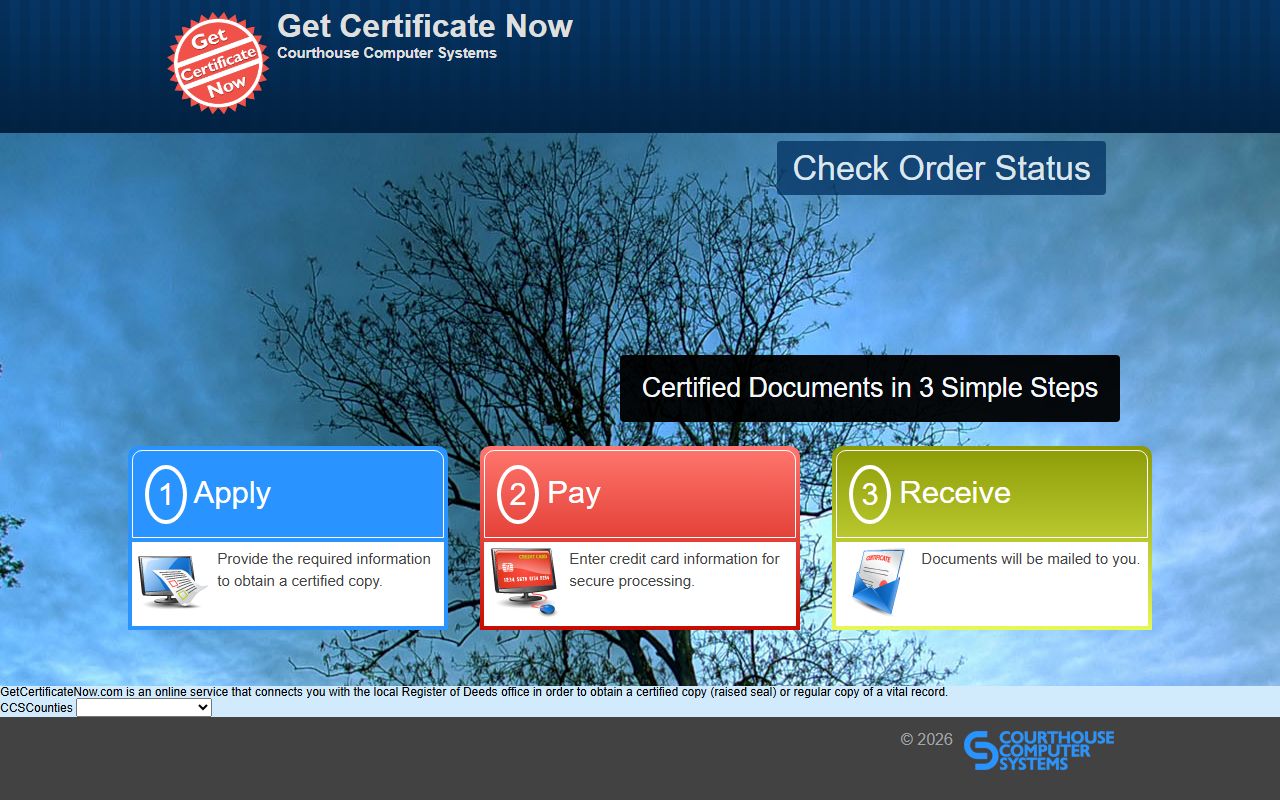Open the CCSCounties dropdown

(x=144, y=707)
